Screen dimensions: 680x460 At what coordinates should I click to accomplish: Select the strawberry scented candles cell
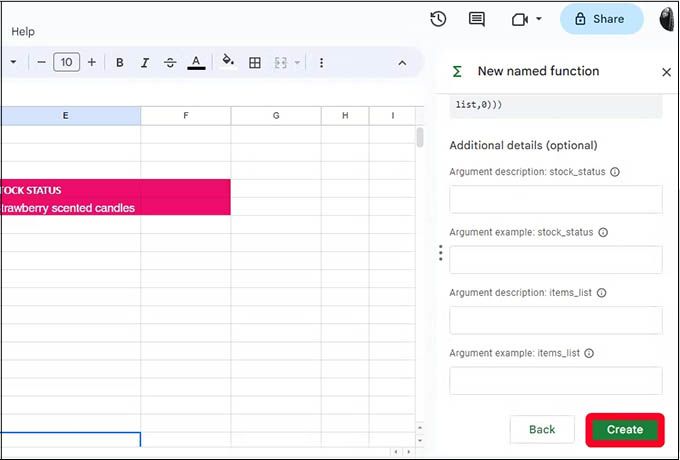(x=70, y=206)
